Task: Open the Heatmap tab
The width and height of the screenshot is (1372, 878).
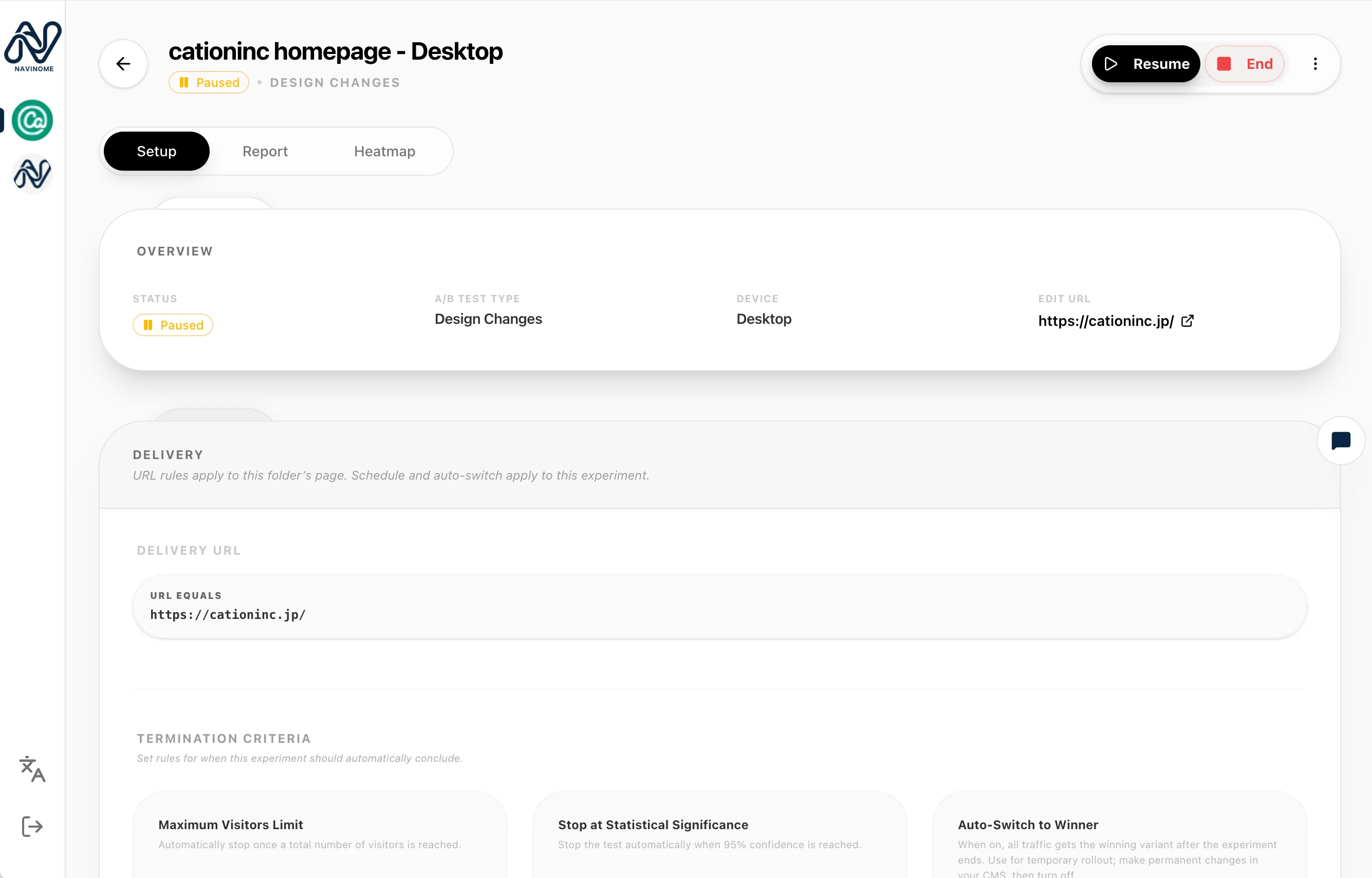Action: [x=384, y=151]
